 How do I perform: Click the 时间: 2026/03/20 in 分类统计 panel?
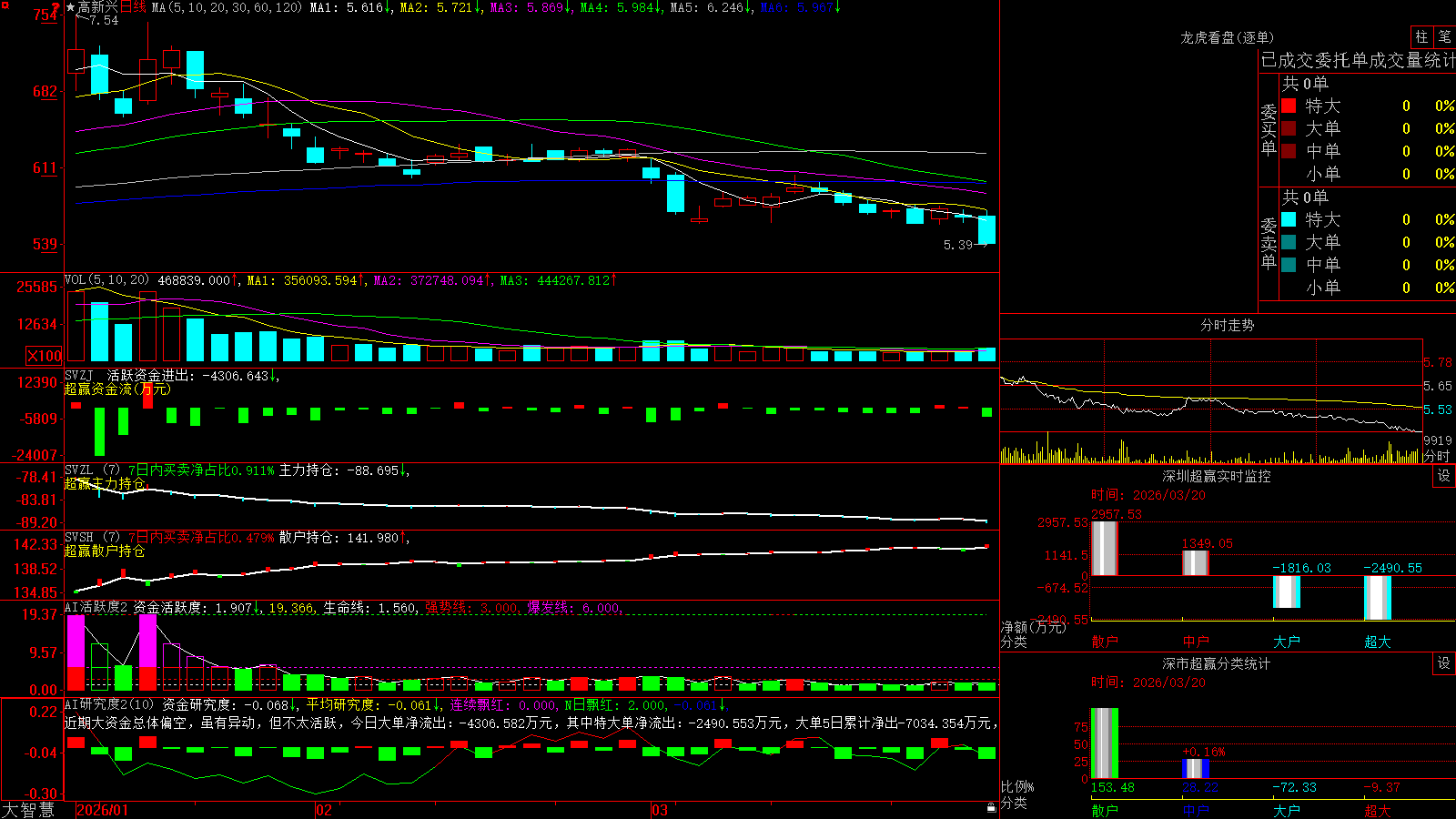click(x=1148, y=682)
